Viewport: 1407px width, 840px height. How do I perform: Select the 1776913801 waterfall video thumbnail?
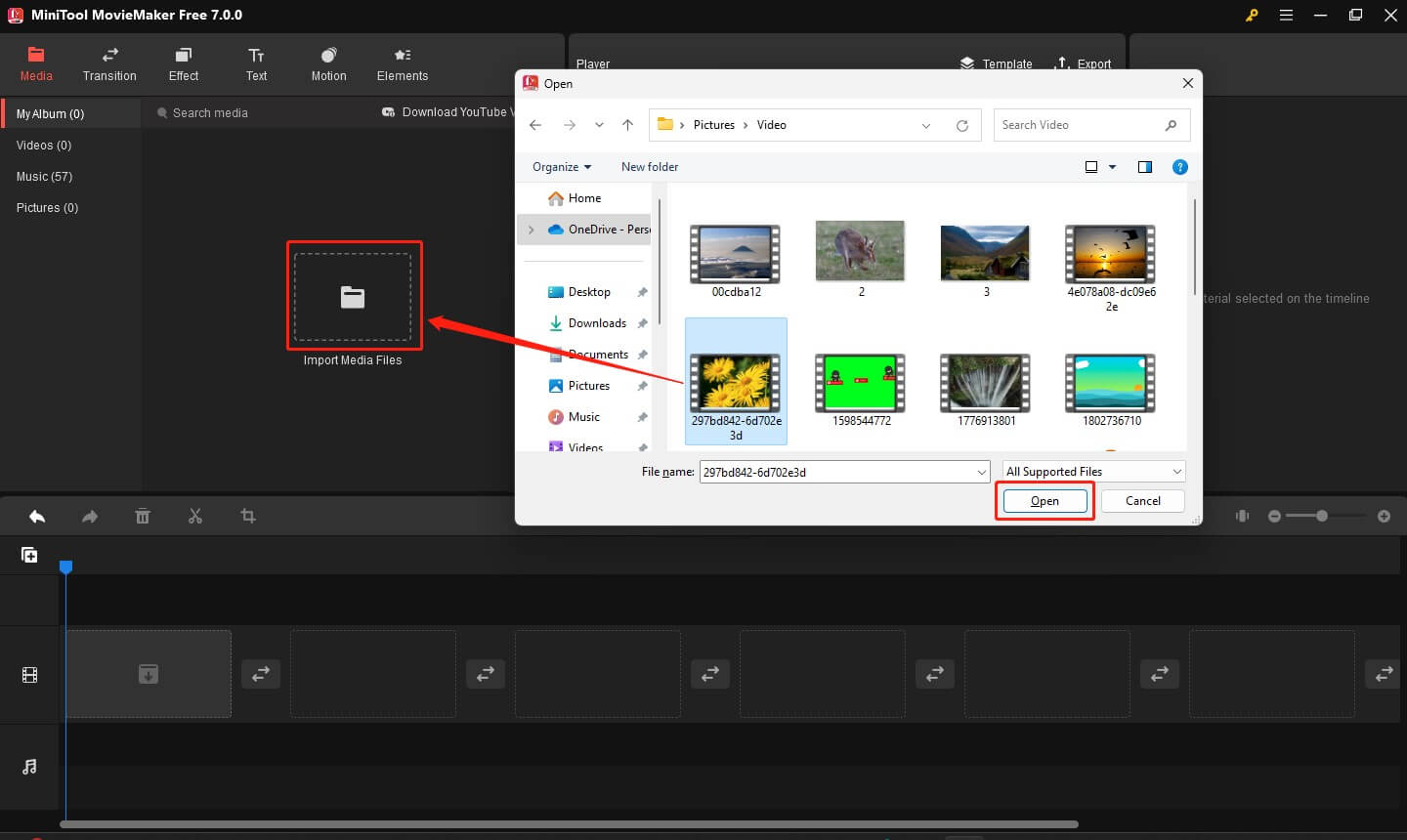986,383
